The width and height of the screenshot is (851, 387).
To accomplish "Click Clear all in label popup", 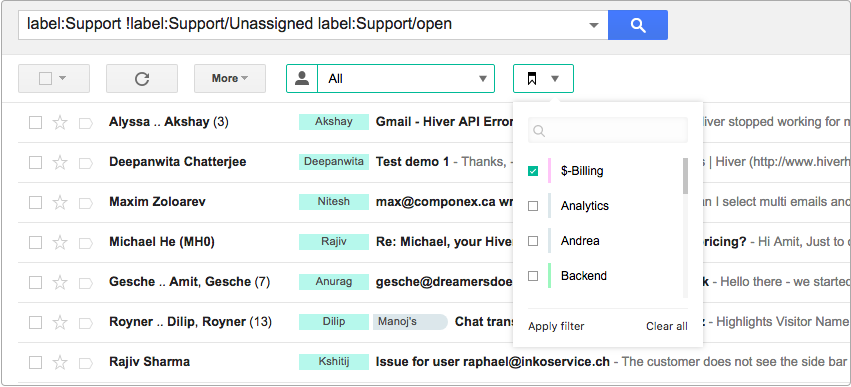I will pyautogui.click(x=666, y=326).
